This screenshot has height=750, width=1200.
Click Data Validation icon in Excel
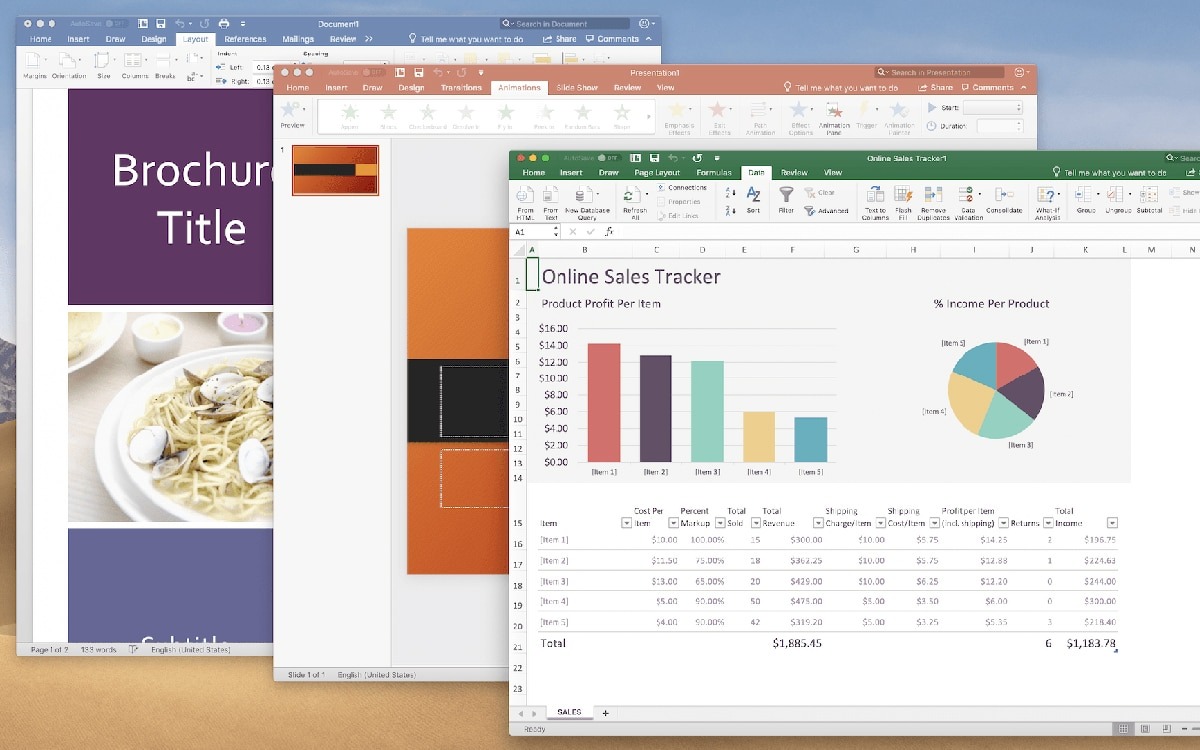pyautogui.click(x=967, y=194)
